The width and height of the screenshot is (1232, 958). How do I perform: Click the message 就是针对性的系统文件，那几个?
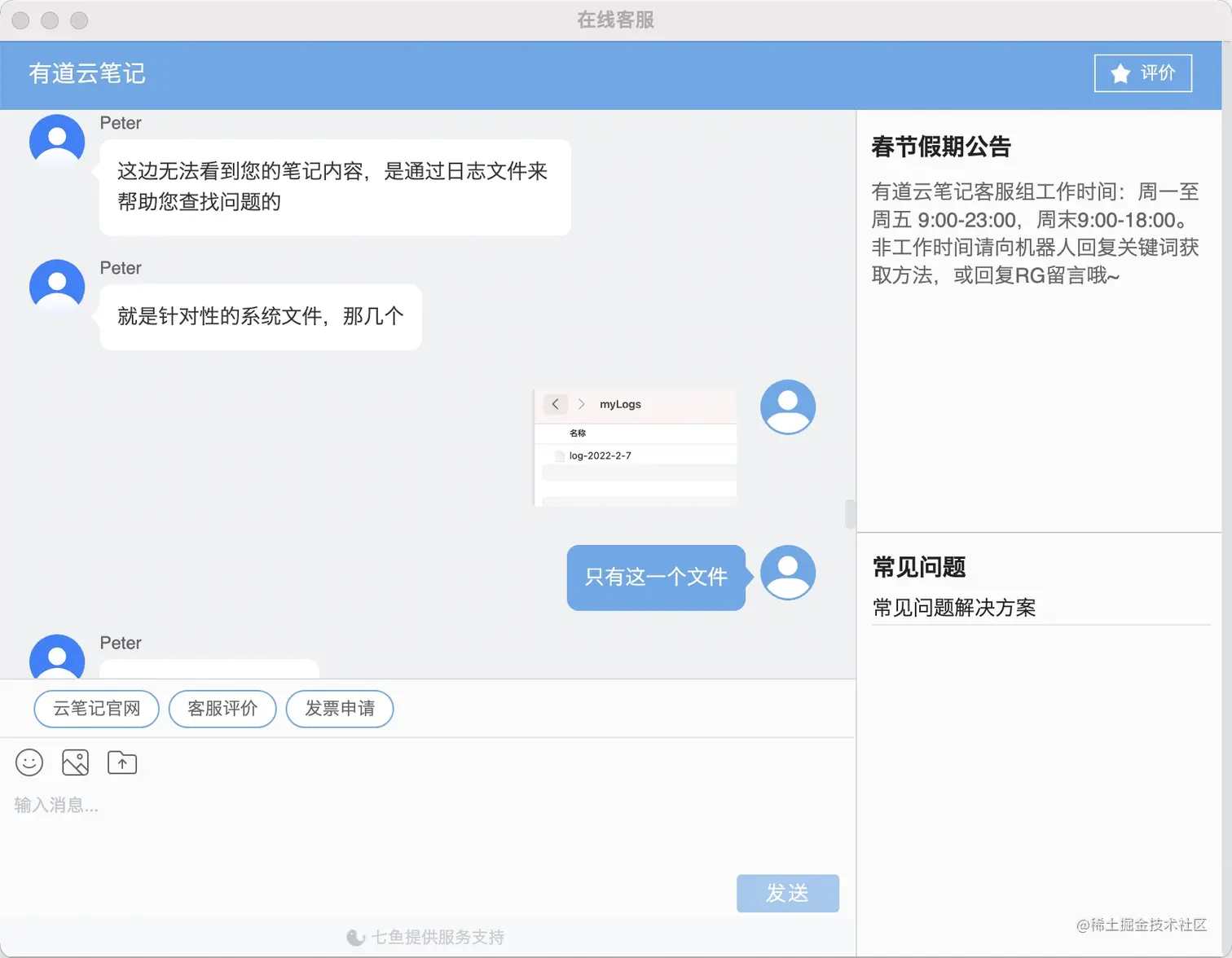pyautogui.click(x=261, y=317)
